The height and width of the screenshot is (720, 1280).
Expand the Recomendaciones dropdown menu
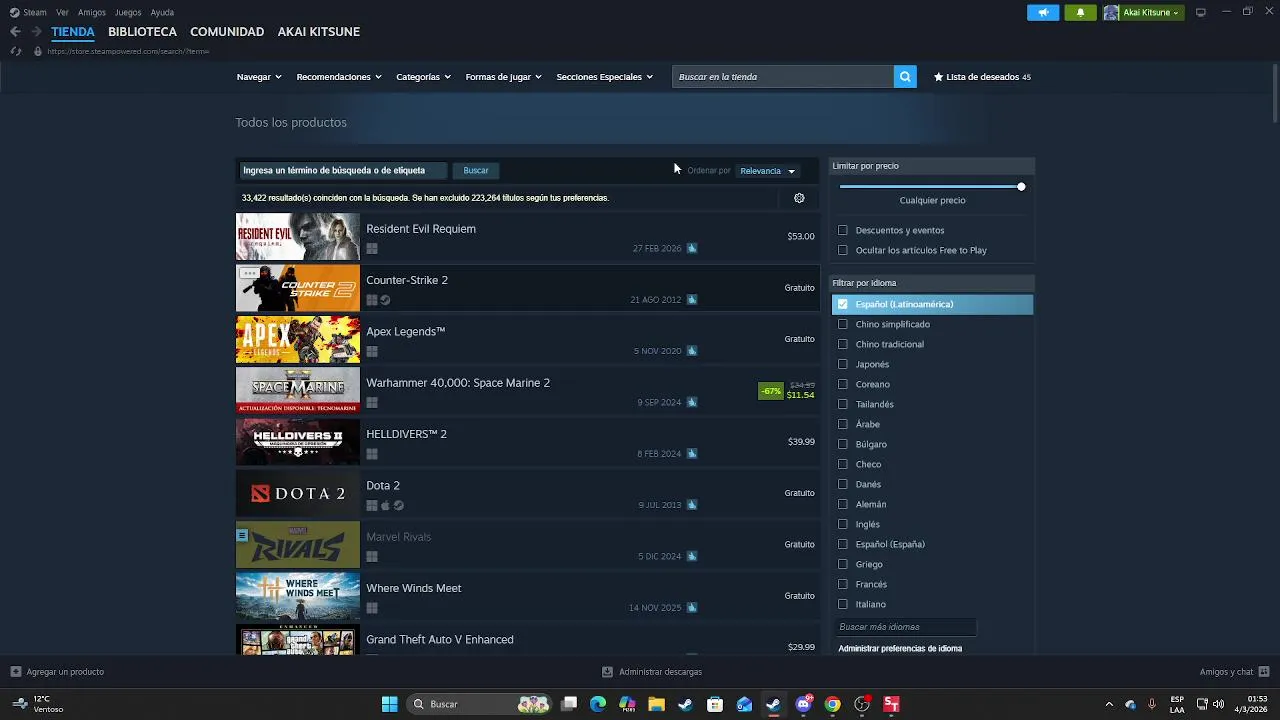click(x=339, y=77)
